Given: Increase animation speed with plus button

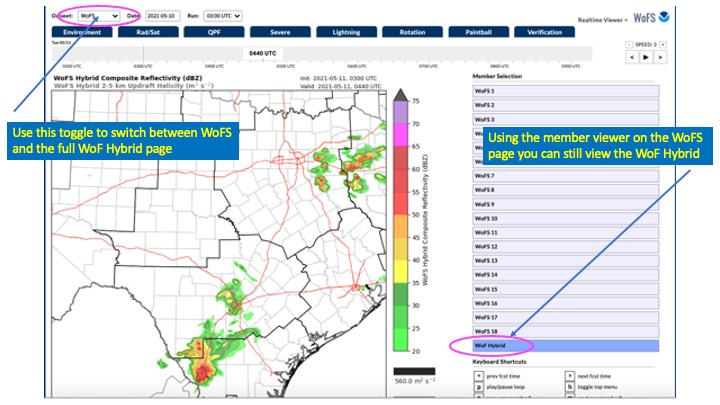Looking at the screenshot, I should click(x=663, y=45).
